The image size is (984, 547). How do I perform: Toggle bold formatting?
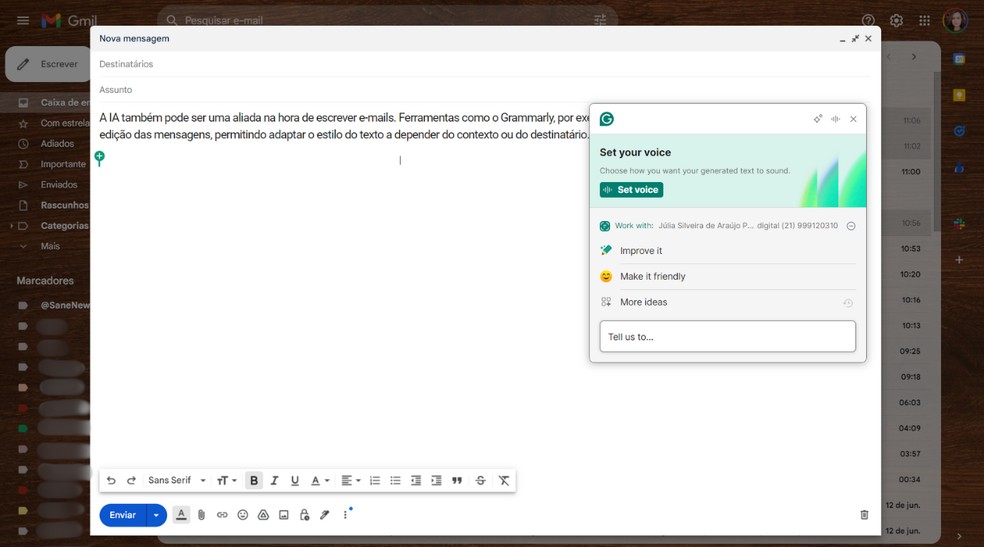(x=254, y=481)
